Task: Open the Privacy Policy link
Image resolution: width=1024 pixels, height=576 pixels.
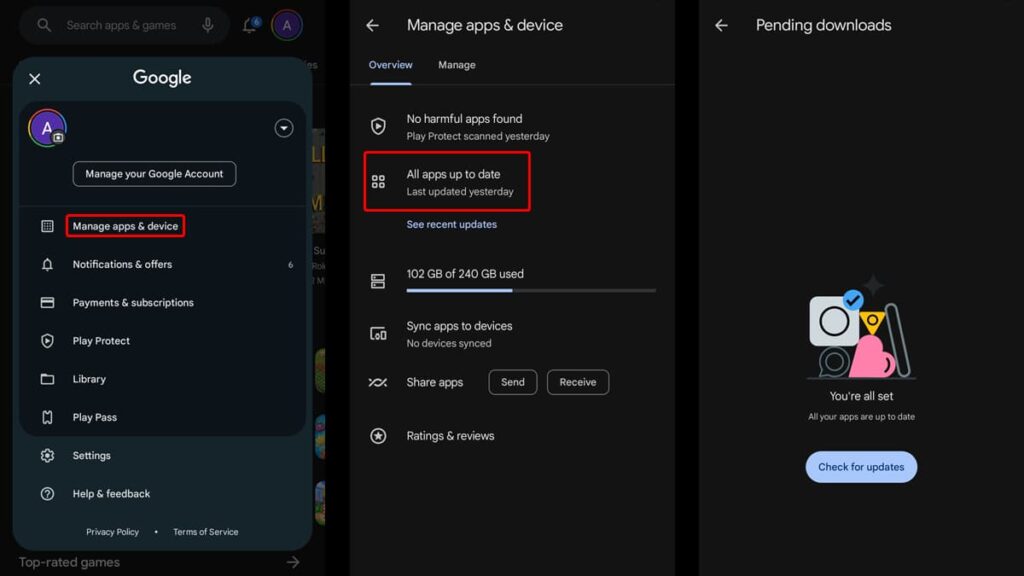Action: pos(112,532)
